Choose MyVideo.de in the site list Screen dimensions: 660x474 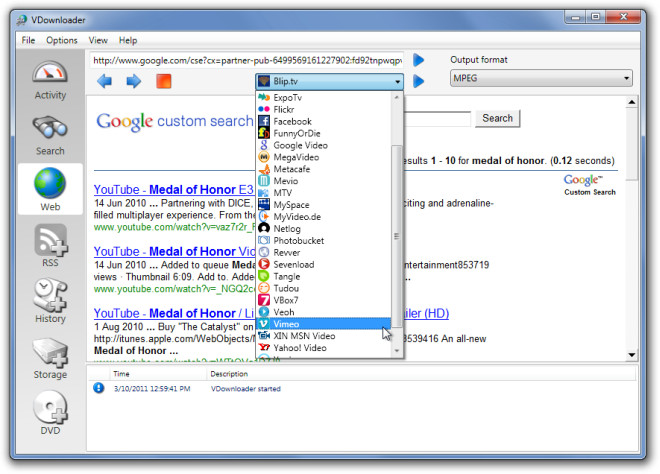tap(324, 217)
